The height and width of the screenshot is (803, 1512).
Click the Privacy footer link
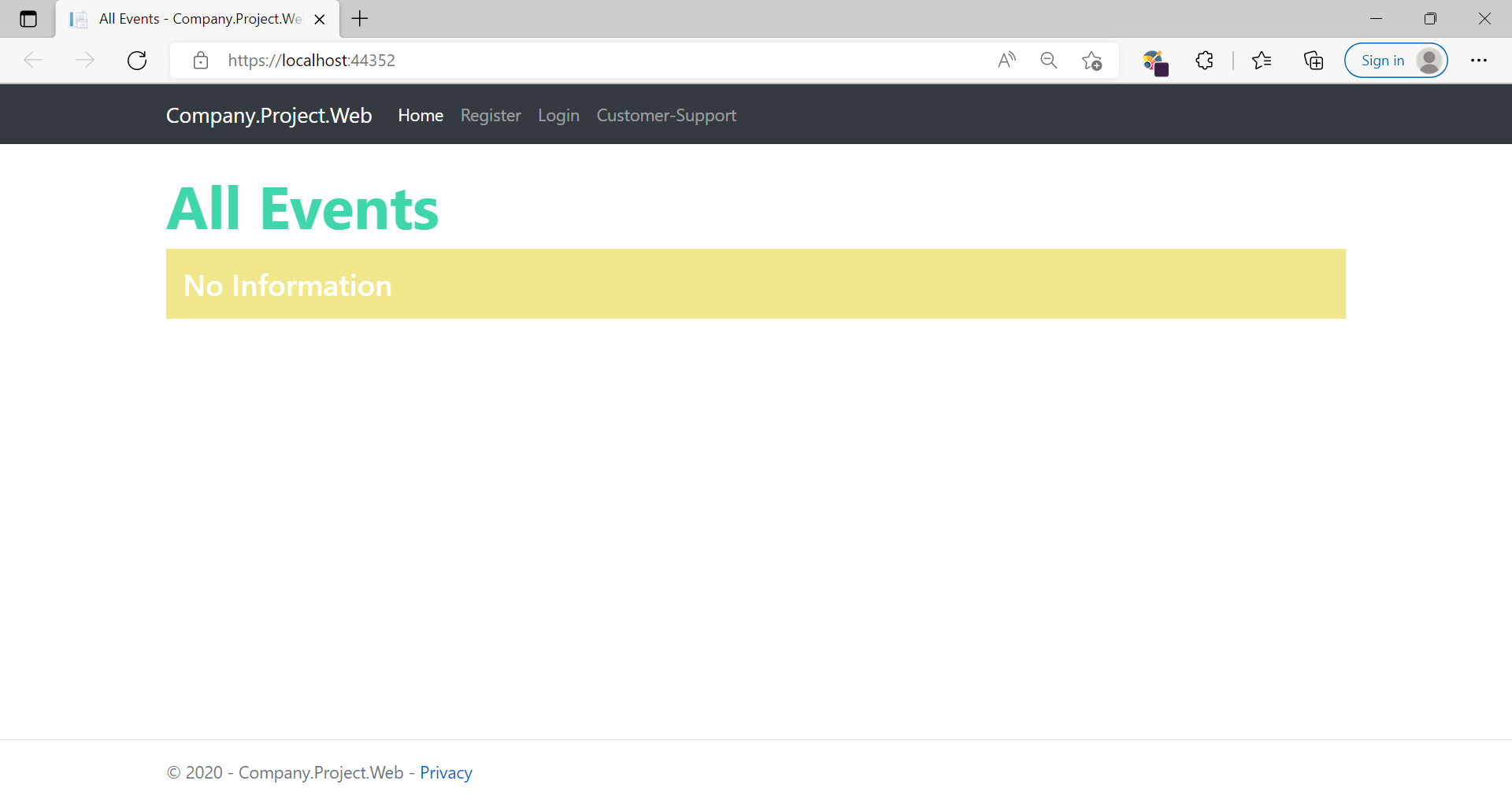tap(446, 772)
